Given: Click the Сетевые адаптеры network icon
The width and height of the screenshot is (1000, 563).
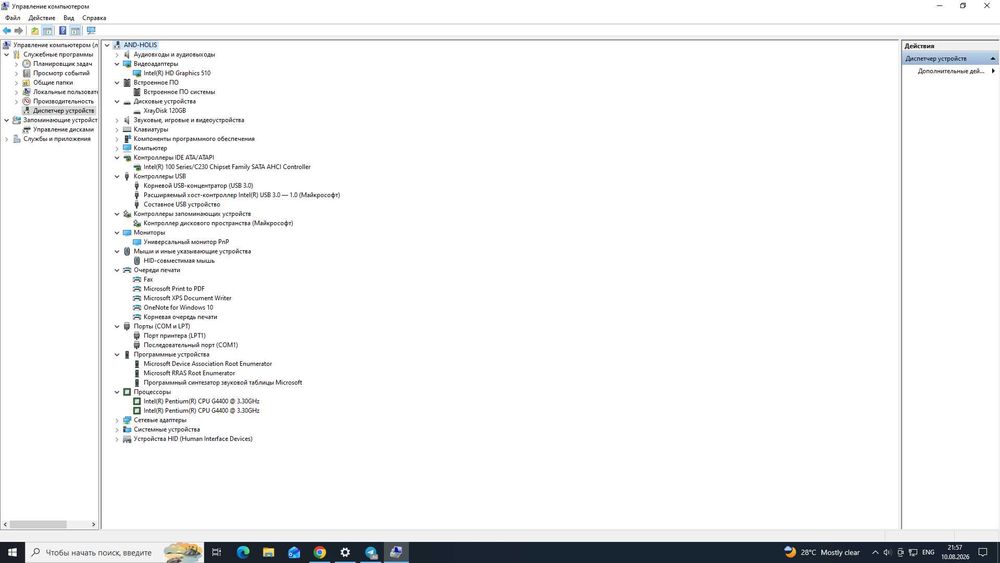Looking at the screenshot, I should point(127,420).
